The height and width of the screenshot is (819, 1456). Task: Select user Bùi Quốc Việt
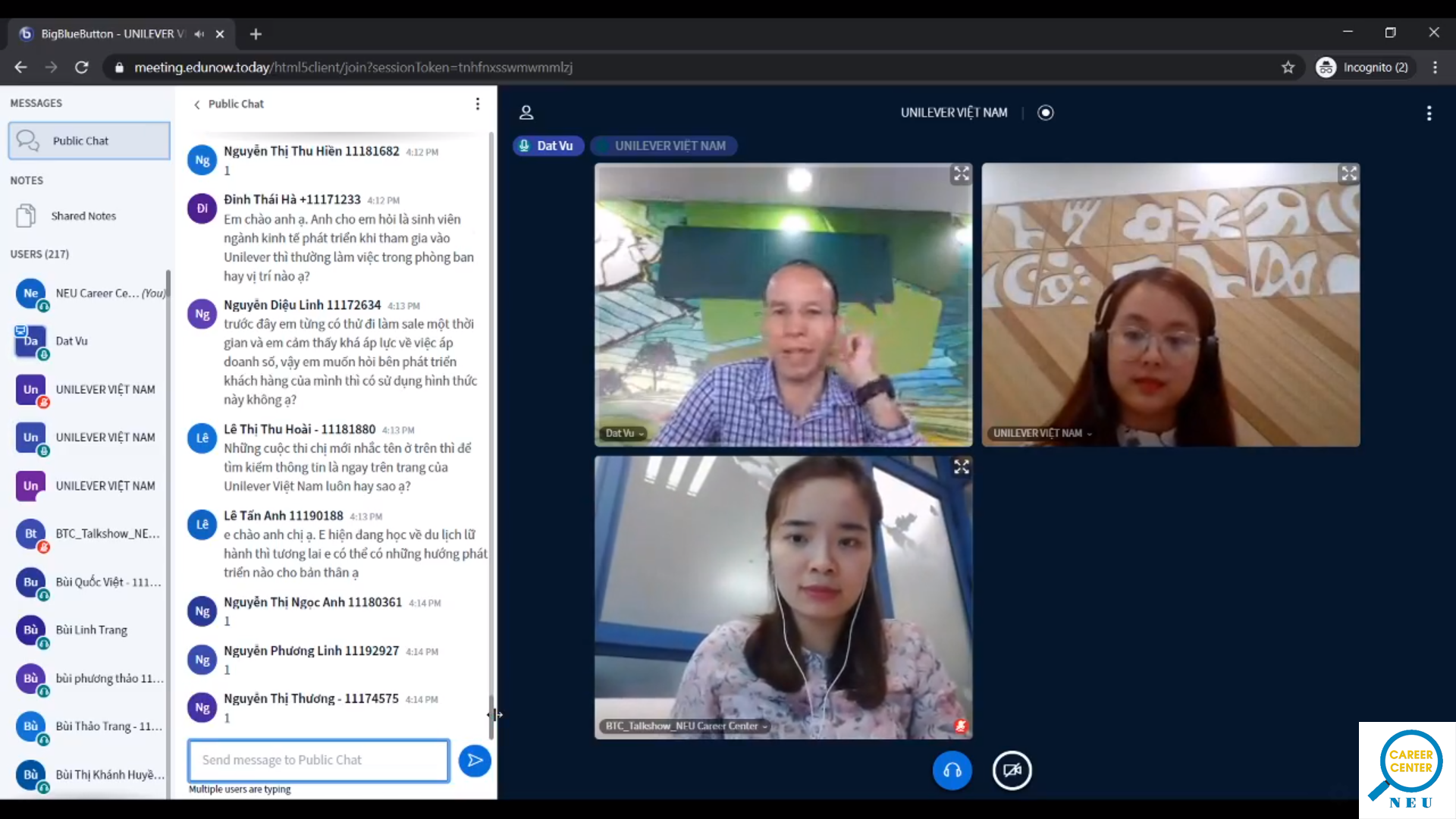[x=89, y=582]
